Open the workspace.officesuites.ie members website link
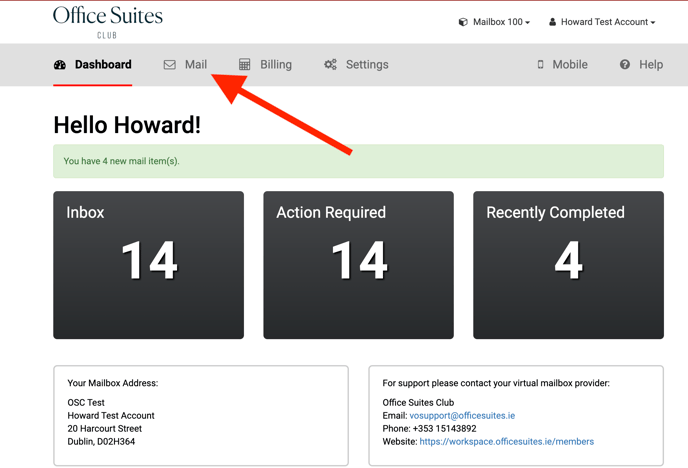 (506, 441)
